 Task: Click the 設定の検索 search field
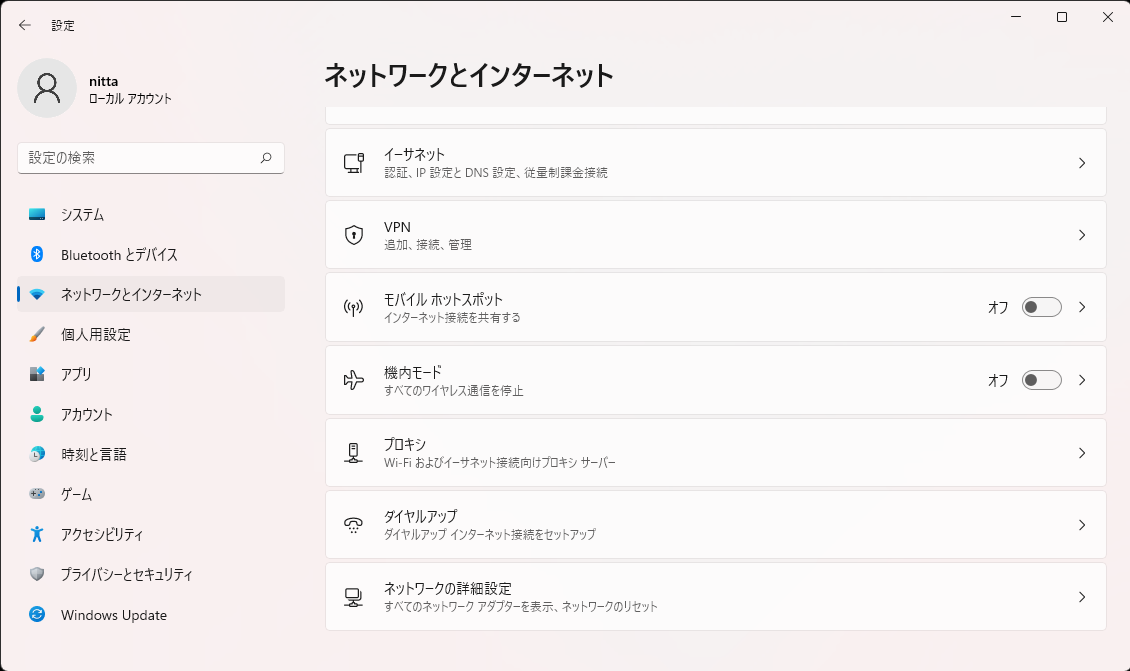pos(140,158)
